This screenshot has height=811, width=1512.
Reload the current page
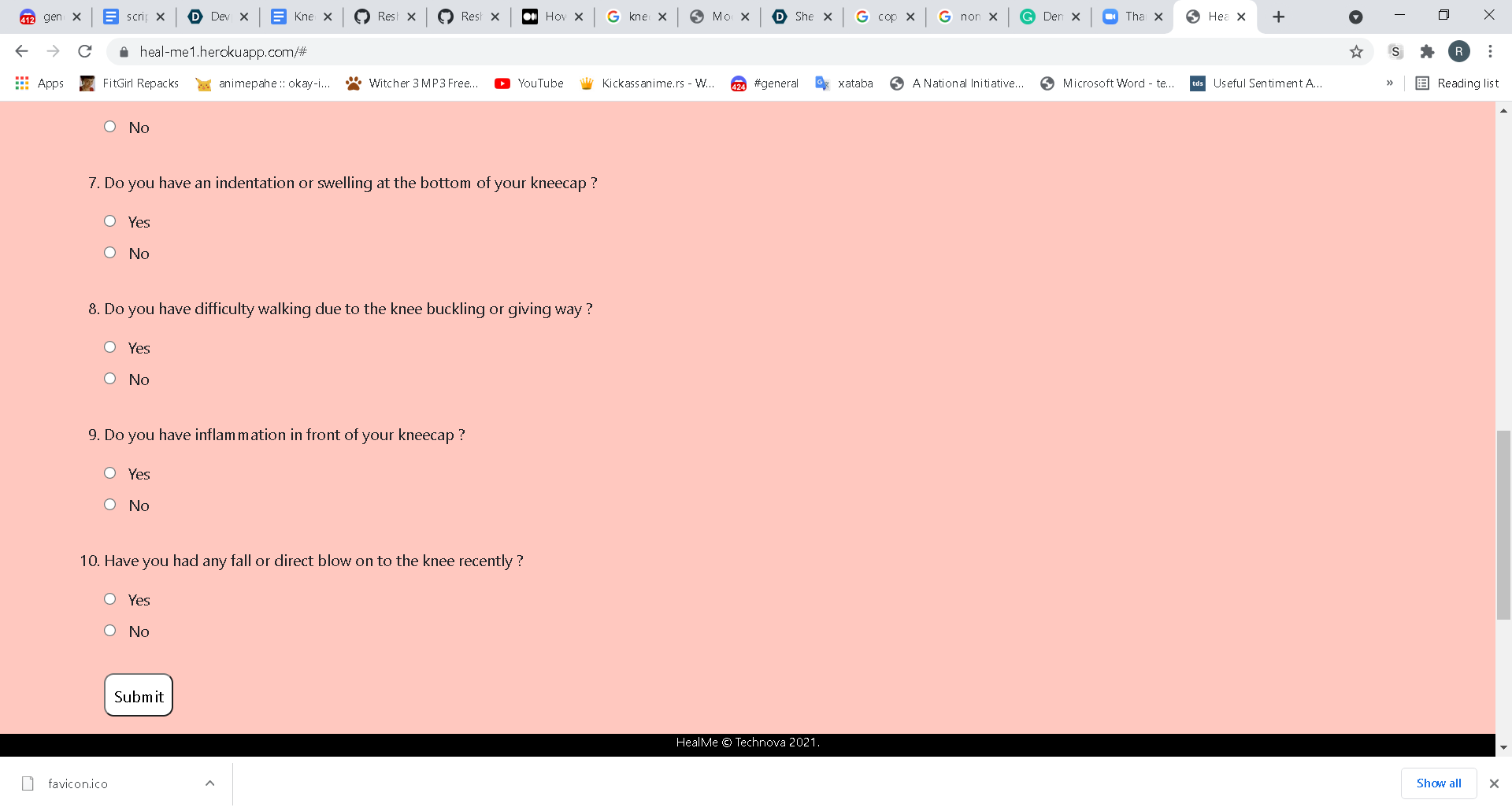pos(85,51)
